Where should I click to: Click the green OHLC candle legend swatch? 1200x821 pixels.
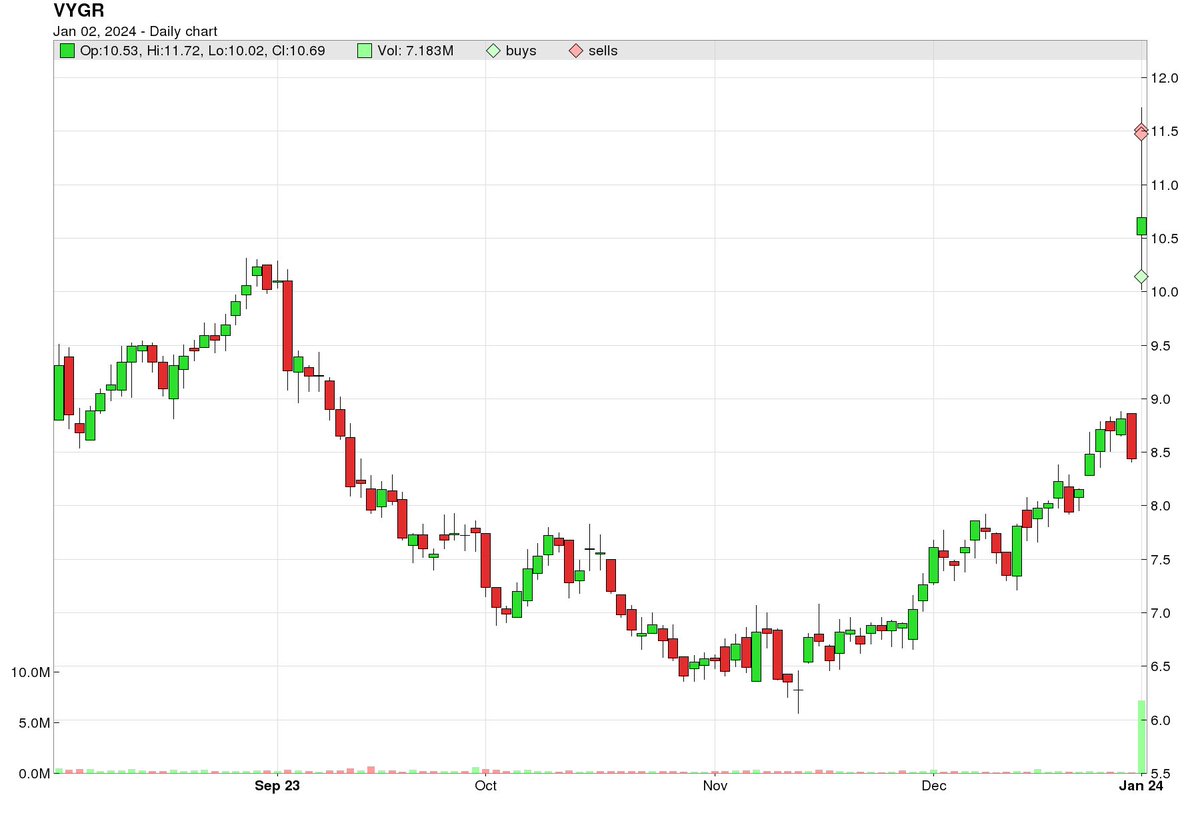pos(67,50)
